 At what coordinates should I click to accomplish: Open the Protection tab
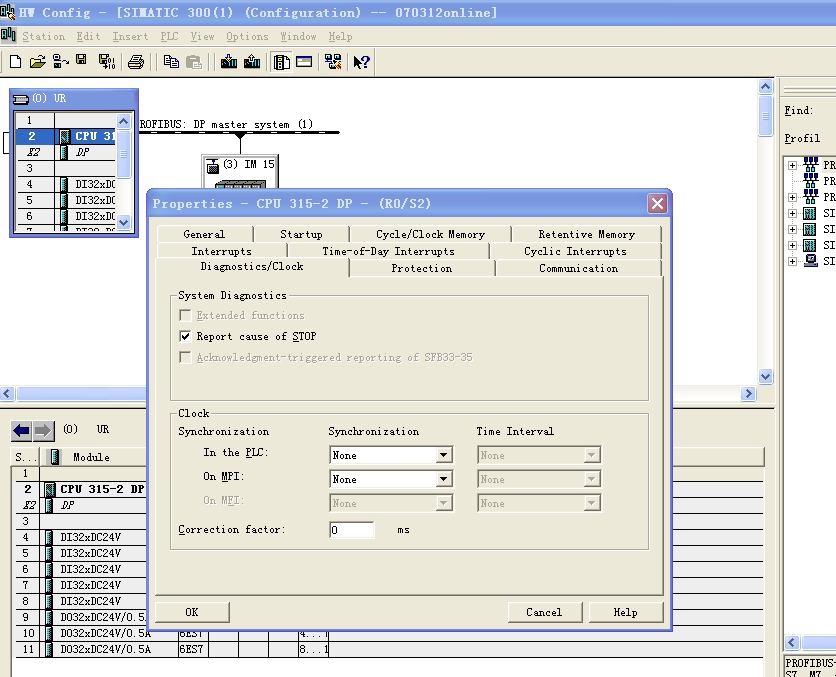[x=421, y=268]
